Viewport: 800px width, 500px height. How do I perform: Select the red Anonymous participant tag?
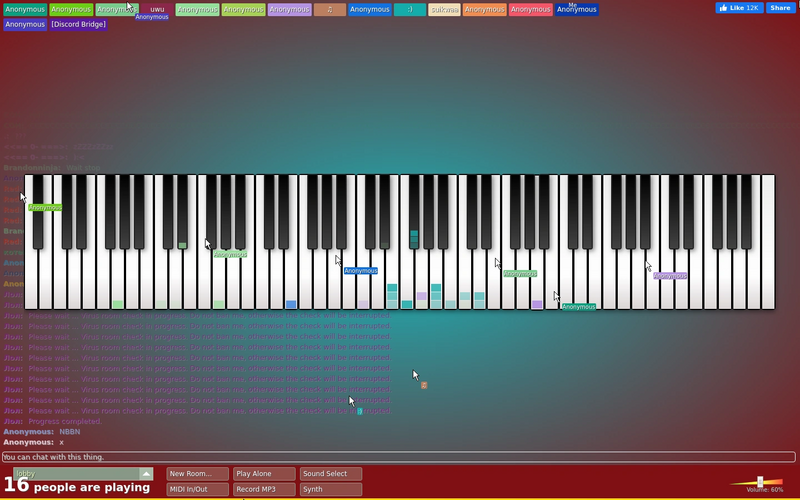coord(531,9)
